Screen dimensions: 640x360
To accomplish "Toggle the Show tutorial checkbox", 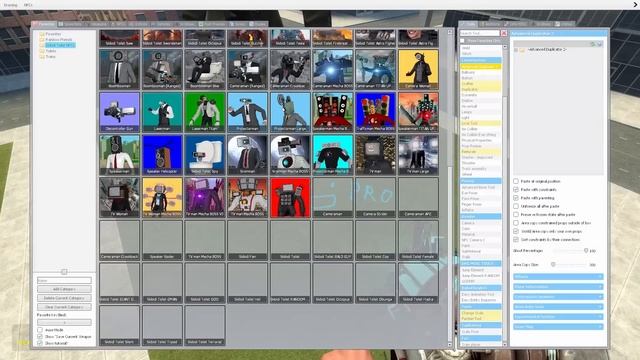I will pos(40,343).
